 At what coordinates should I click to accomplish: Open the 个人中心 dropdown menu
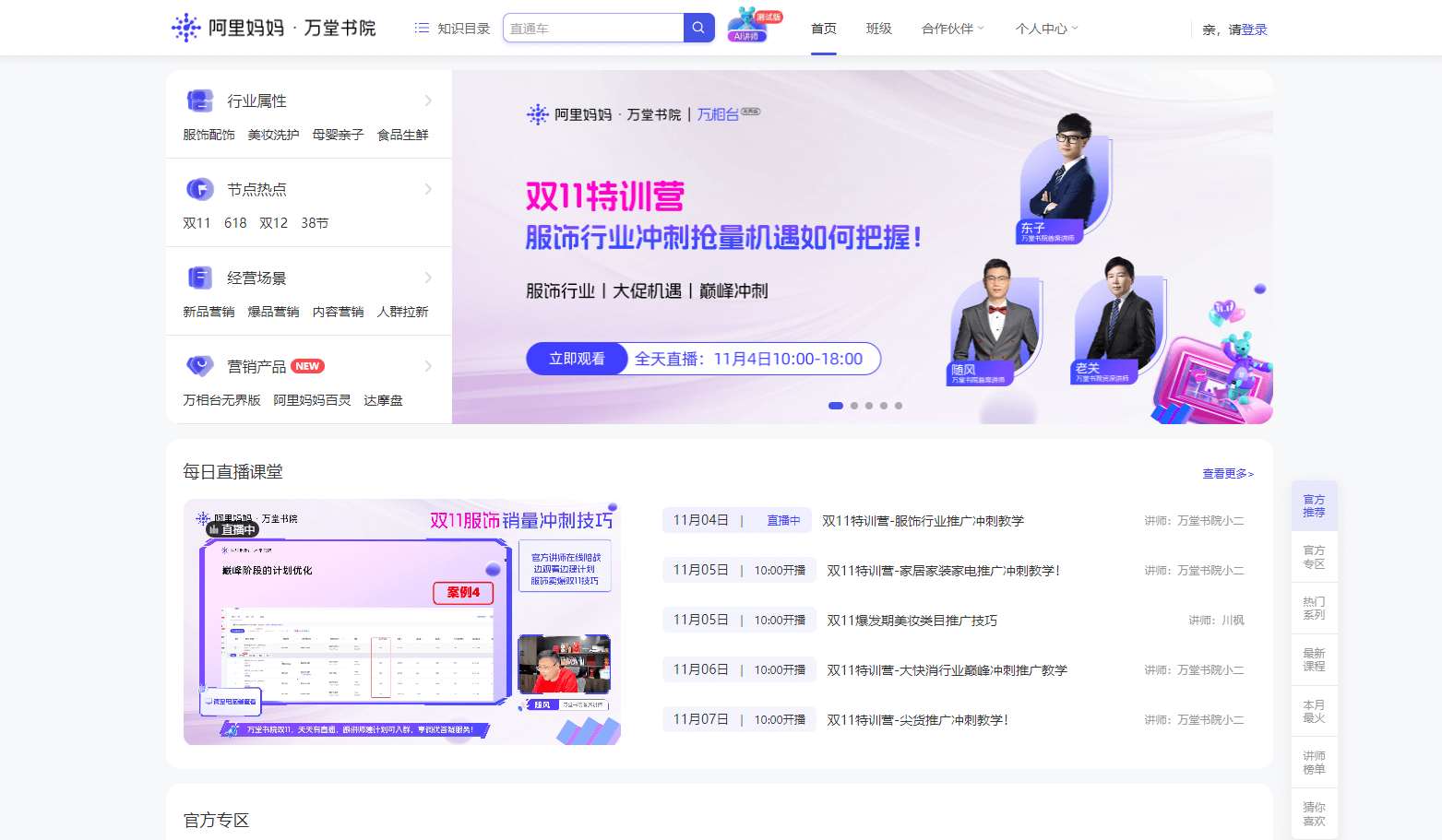[x=1047, y=29]
